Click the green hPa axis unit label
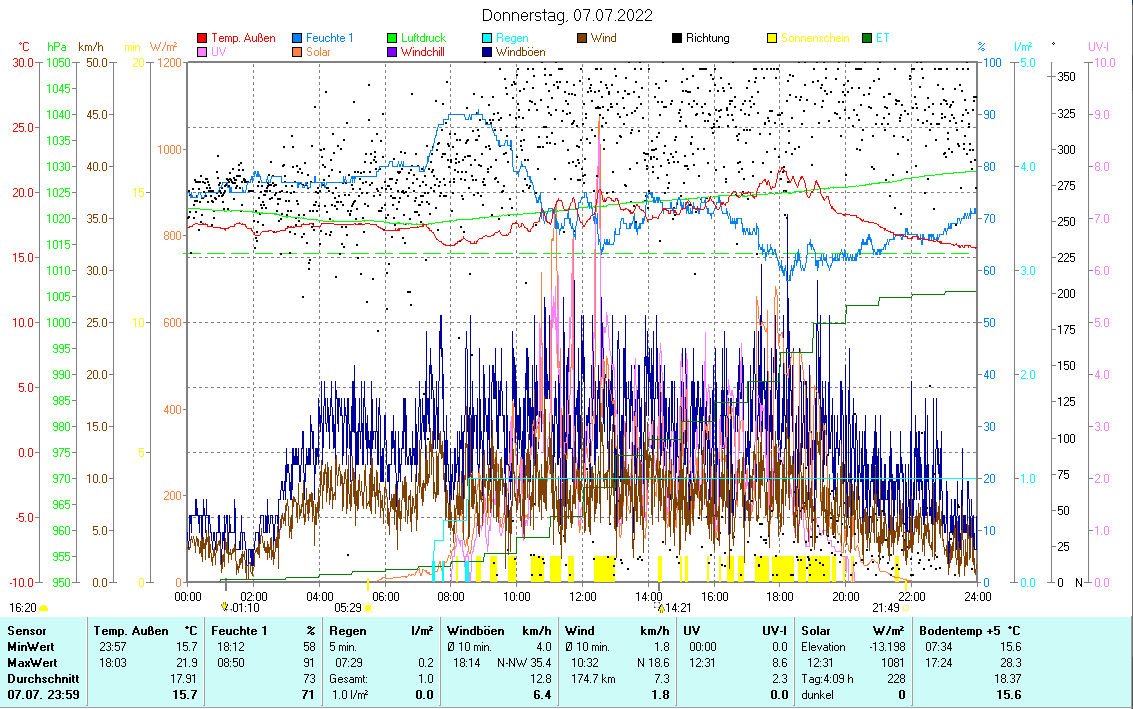Viewport: 1133px width, 709px height. tap(56, 47)
